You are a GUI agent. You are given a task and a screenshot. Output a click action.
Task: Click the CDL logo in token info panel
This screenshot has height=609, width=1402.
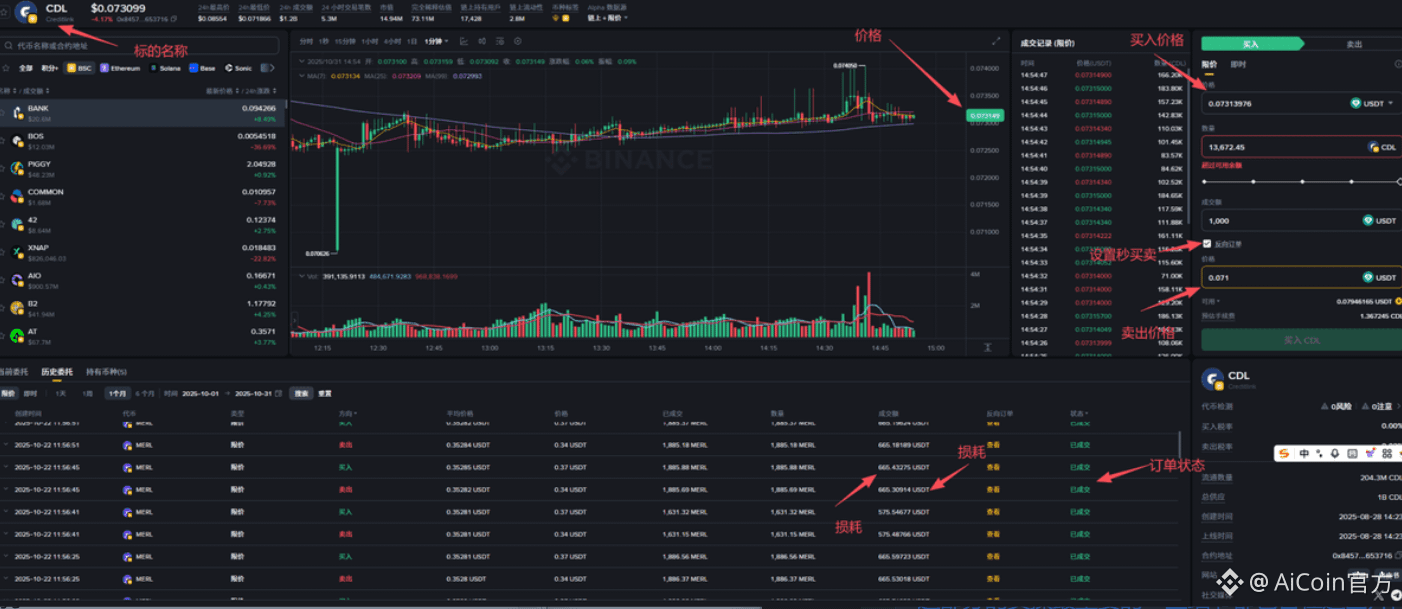[x=1213, y=379]
